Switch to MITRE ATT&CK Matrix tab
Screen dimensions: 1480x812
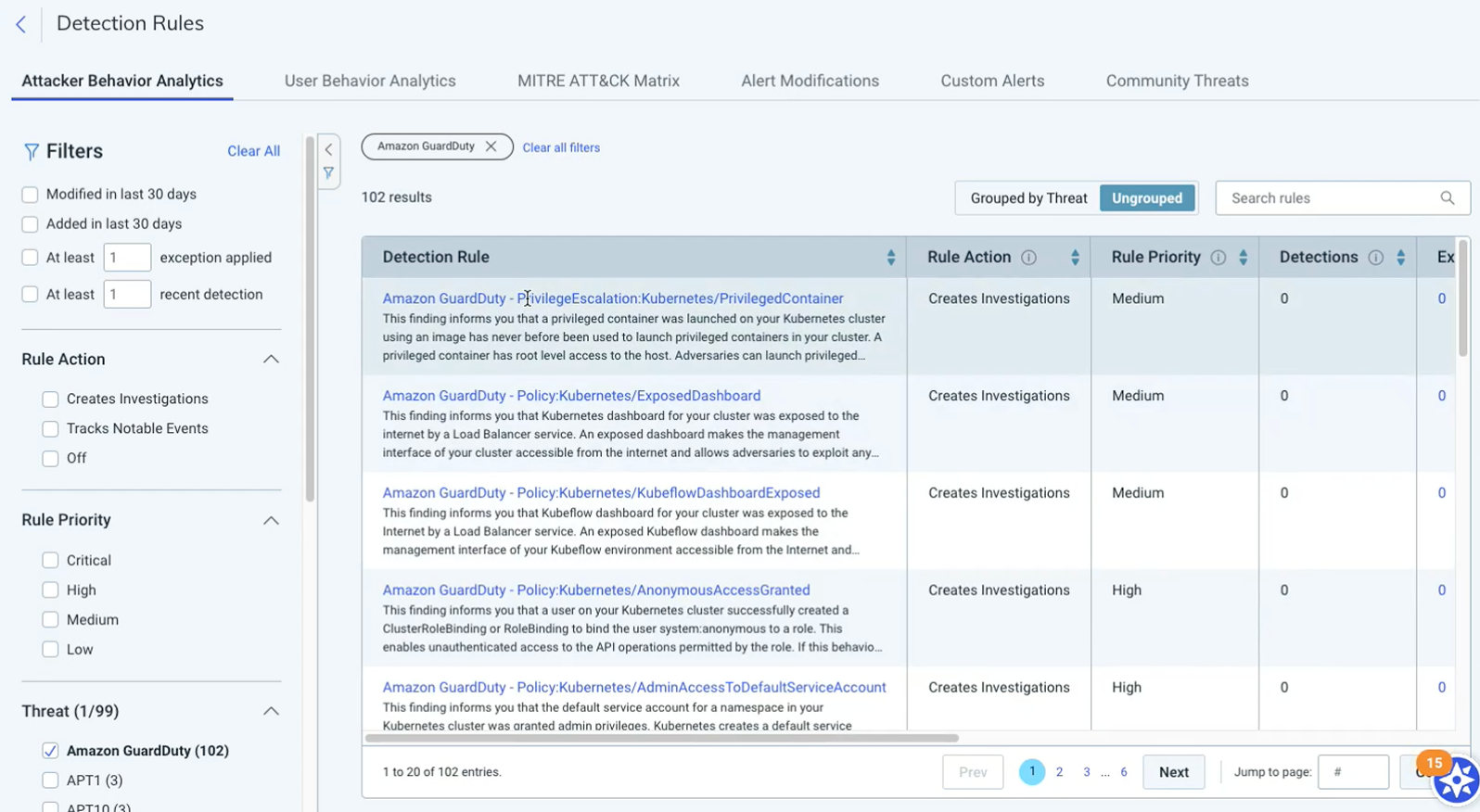coord(598,82)
